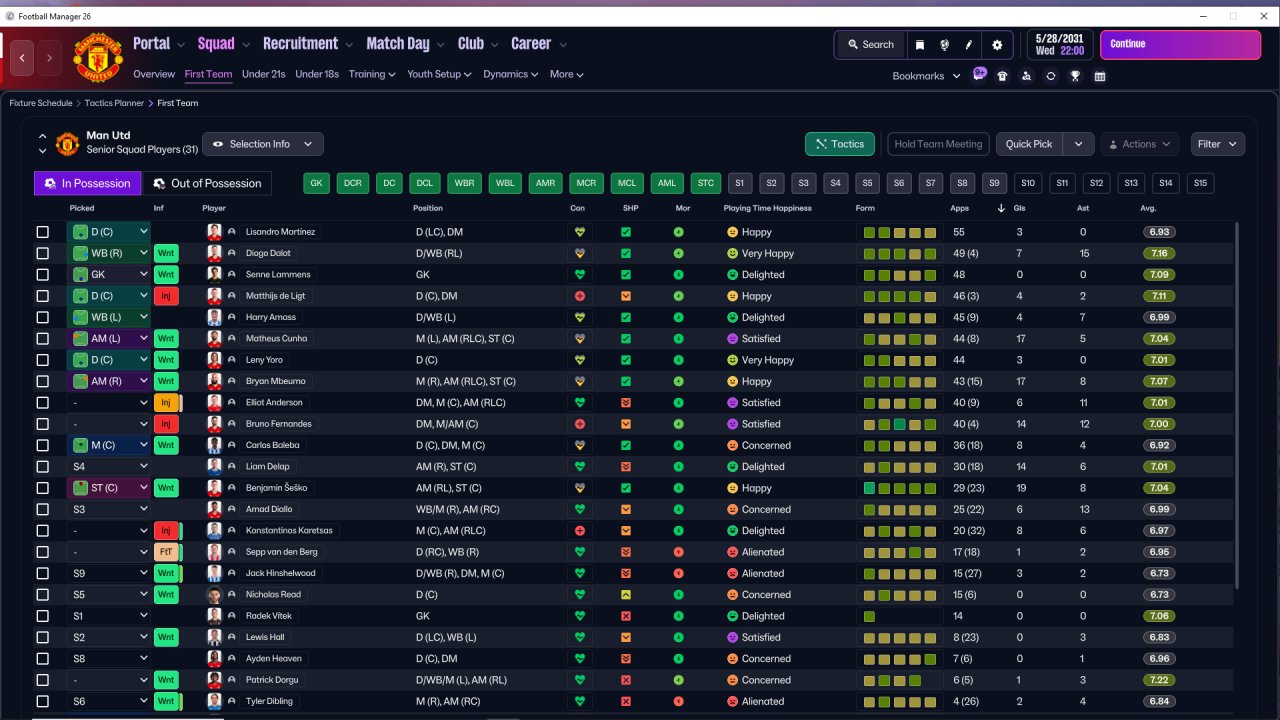Click Lisandro Martinez's player photo
Screen dimensions: 1280x720
click(214, 232)
